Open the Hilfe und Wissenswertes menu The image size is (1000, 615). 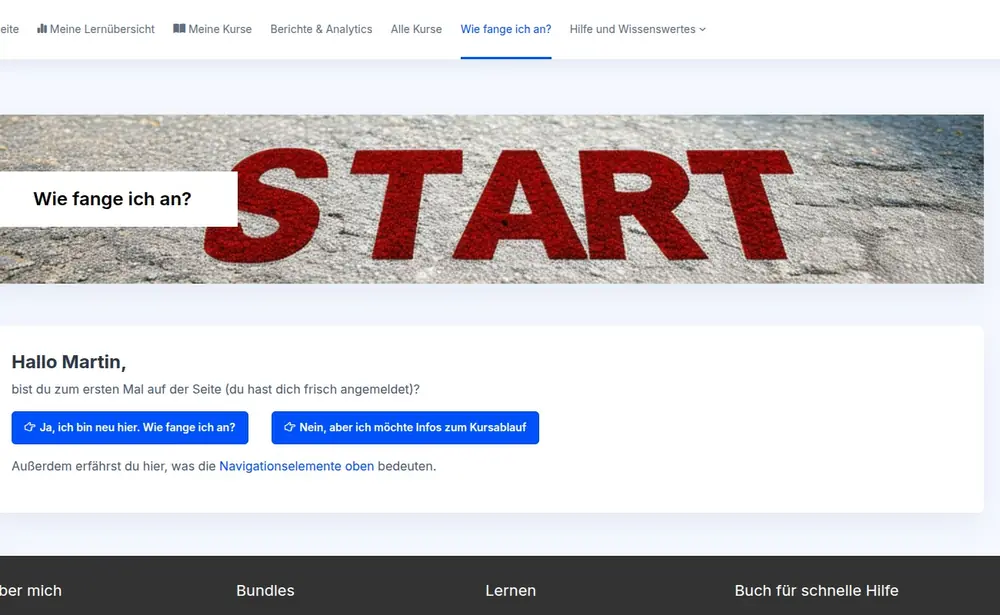pyautogui.click(x=633, y=30)
